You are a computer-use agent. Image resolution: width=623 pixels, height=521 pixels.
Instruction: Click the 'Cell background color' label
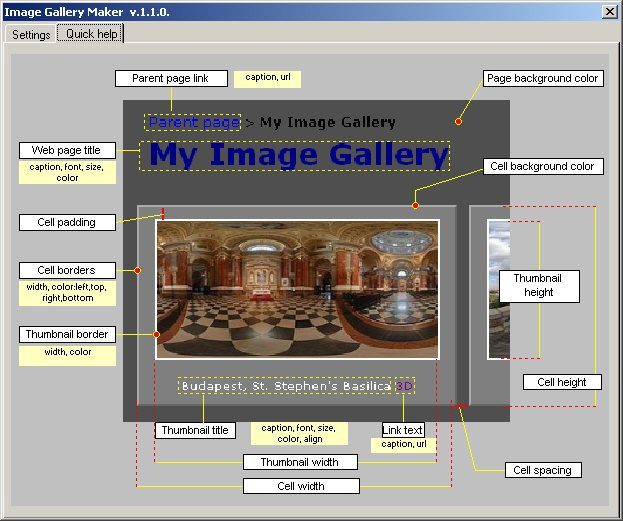[543, 166]
